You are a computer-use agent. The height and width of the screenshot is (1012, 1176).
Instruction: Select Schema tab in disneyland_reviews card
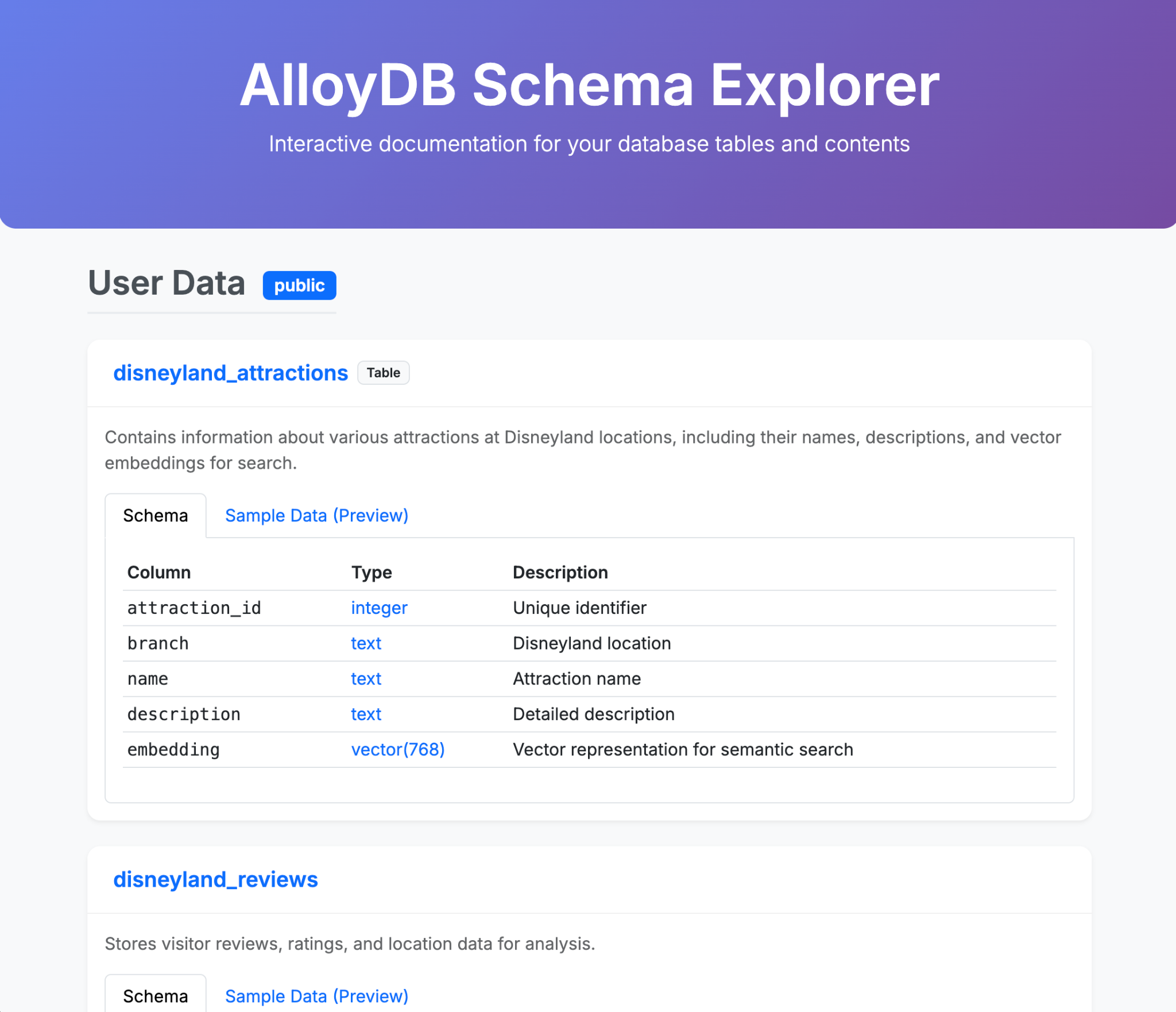pyautogui.click(x=156, y=996)
